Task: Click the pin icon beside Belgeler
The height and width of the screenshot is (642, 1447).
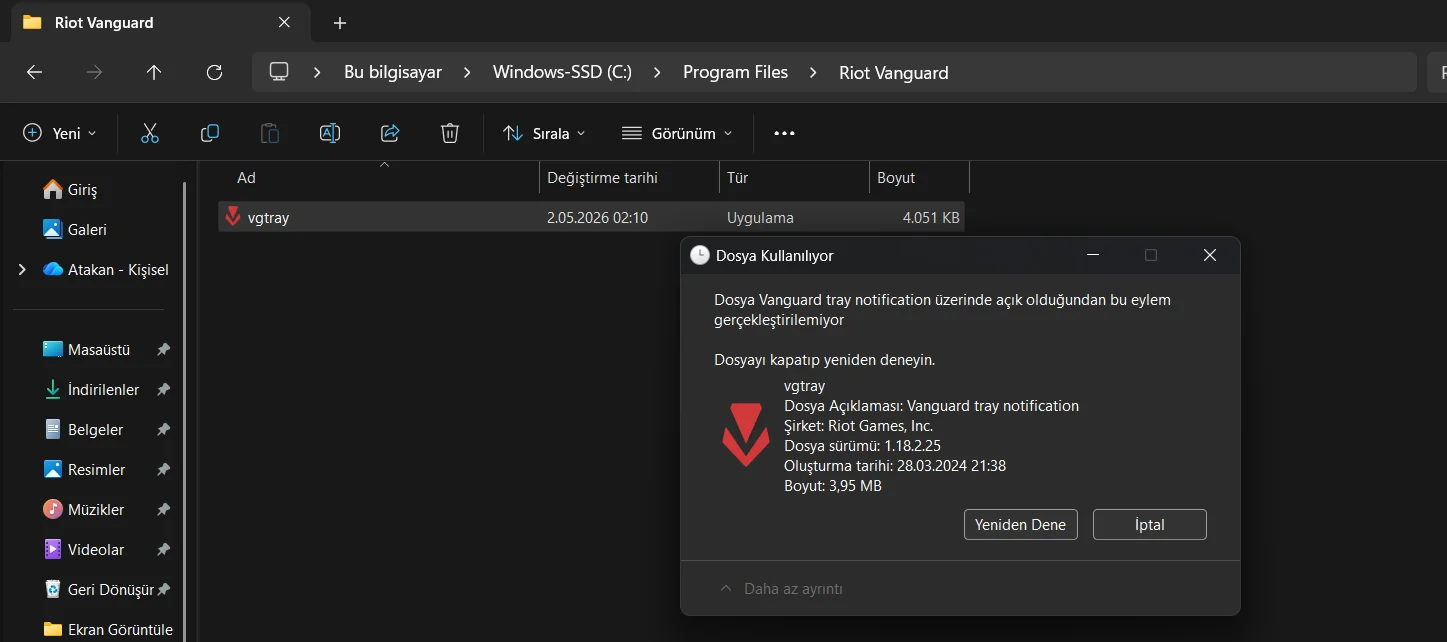Action: tap(163, 430)
